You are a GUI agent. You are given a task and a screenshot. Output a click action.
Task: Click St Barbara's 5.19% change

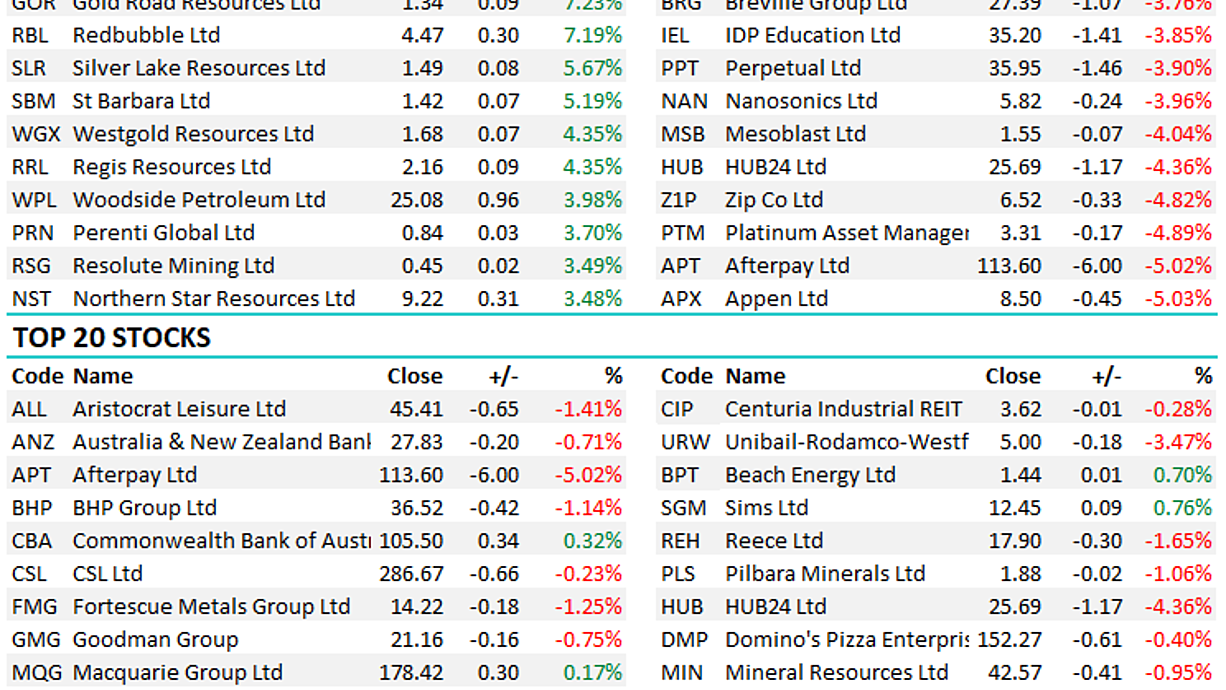pos(592,101)
